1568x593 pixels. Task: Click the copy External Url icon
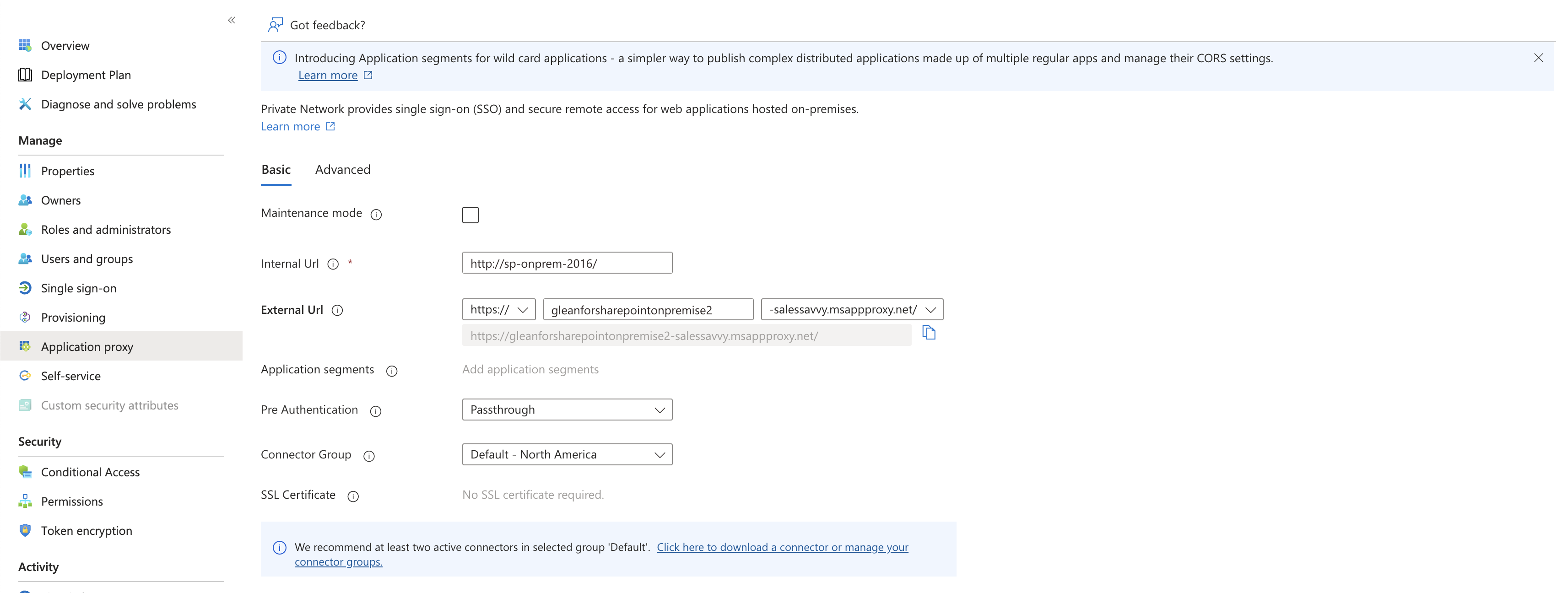(x=928, y=333)
